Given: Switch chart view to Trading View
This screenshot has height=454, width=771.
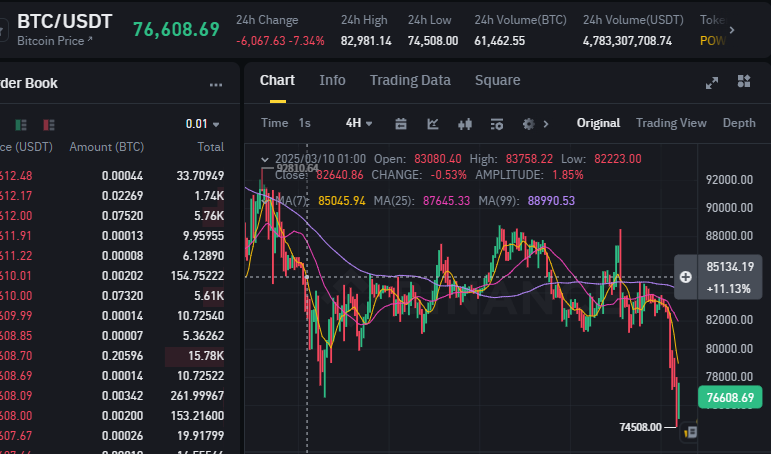Looking at the screenshot, I should [x=671, y=123].
